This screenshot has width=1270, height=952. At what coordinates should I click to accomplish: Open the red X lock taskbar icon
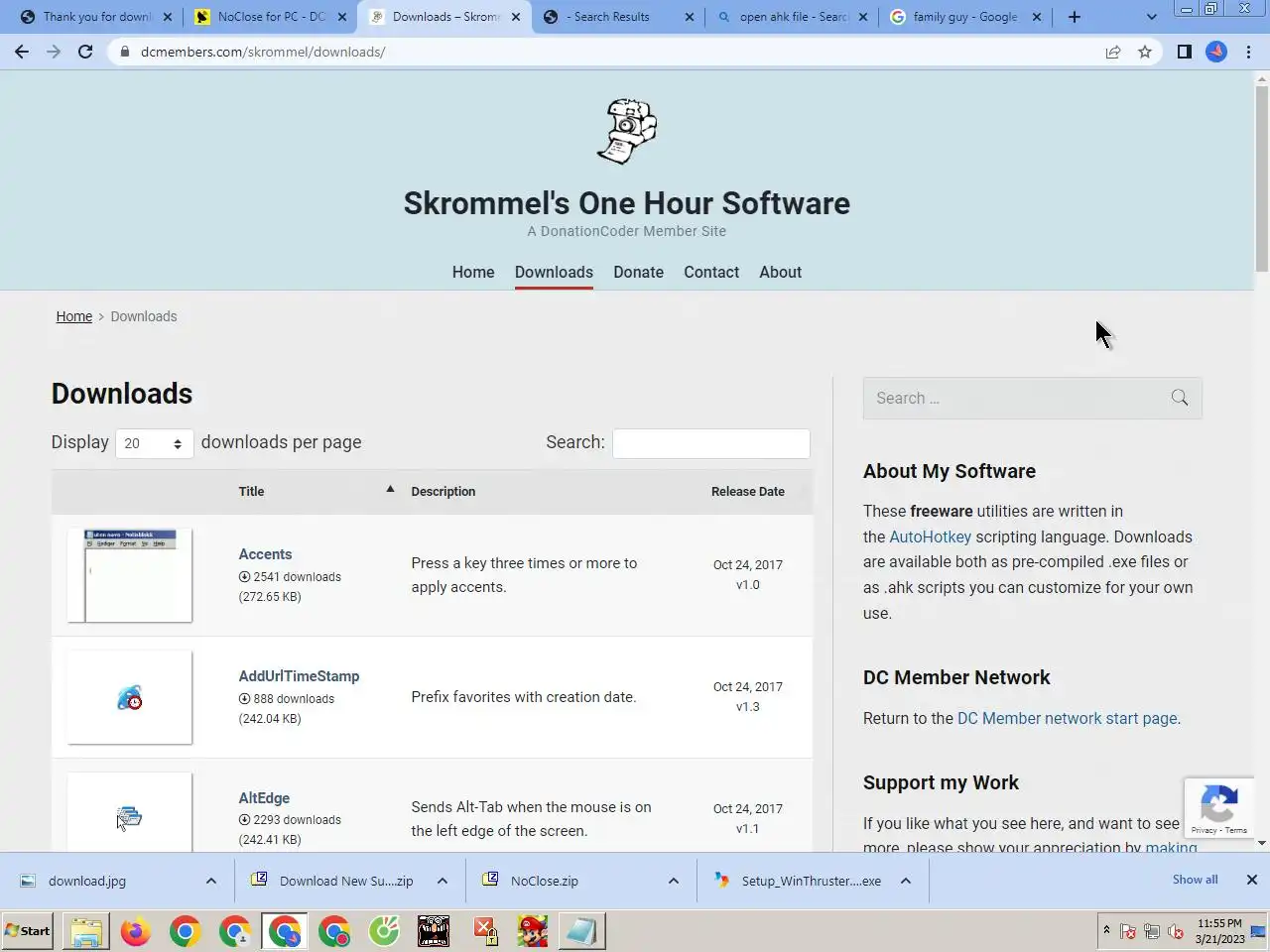pyautogui.click(x=483, y=931)
